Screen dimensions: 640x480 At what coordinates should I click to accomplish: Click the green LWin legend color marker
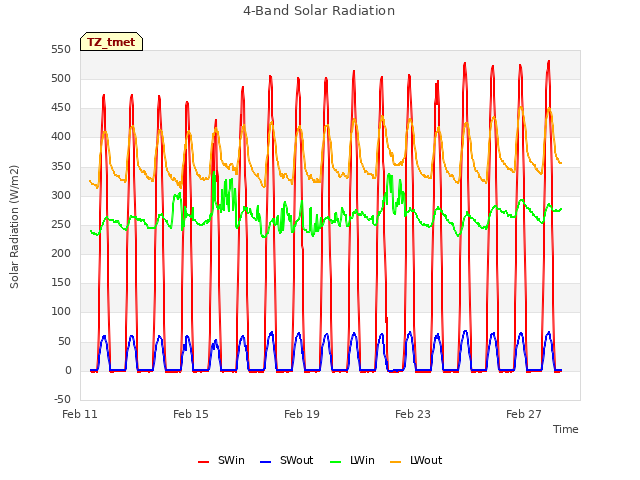tap(336, 462)
